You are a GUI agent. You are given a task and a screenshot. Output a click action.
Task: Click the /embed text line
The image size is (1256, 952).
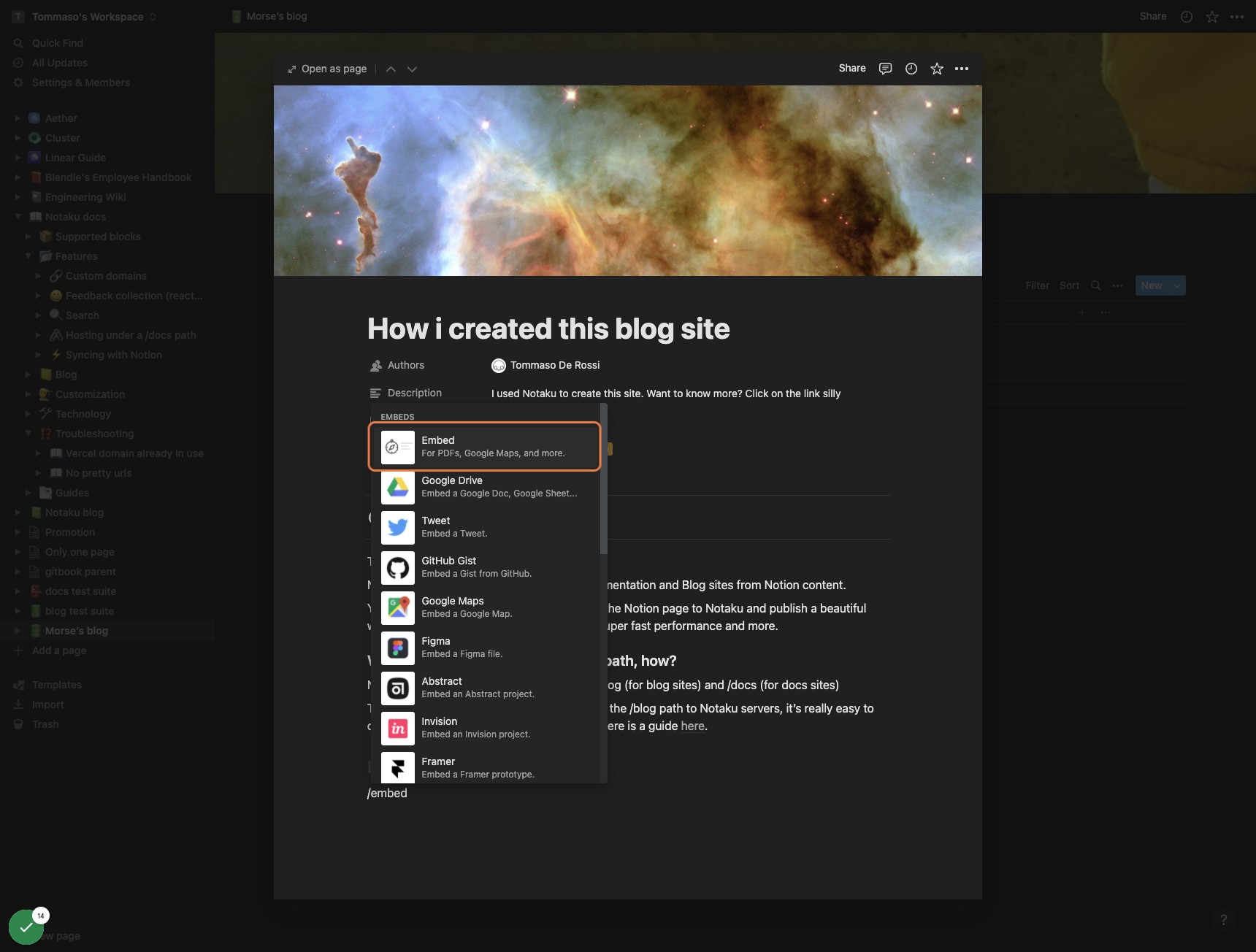(x=387, y=794)
